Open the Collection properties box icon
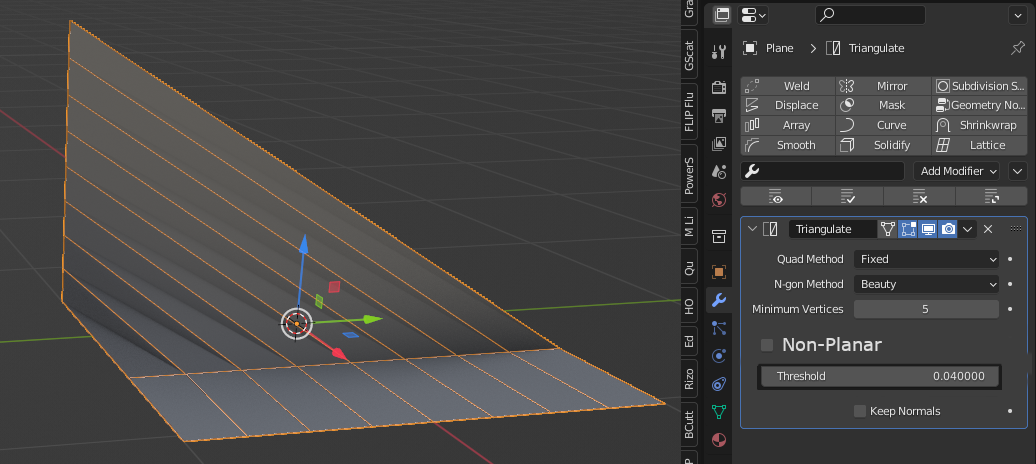The height and width of the screenshot is (464, 1036). [719, 236]
